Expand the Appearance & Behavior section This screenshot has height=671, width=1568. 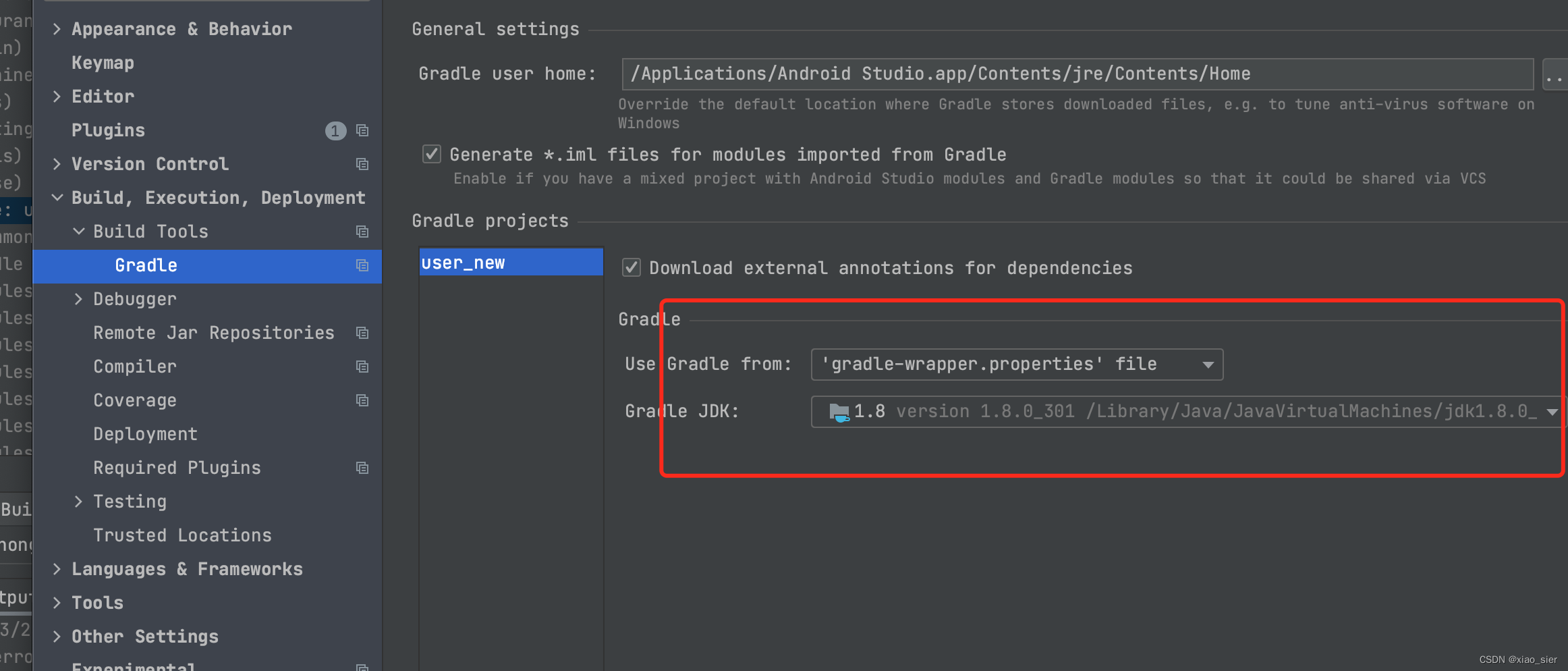(x=57, y=29)
